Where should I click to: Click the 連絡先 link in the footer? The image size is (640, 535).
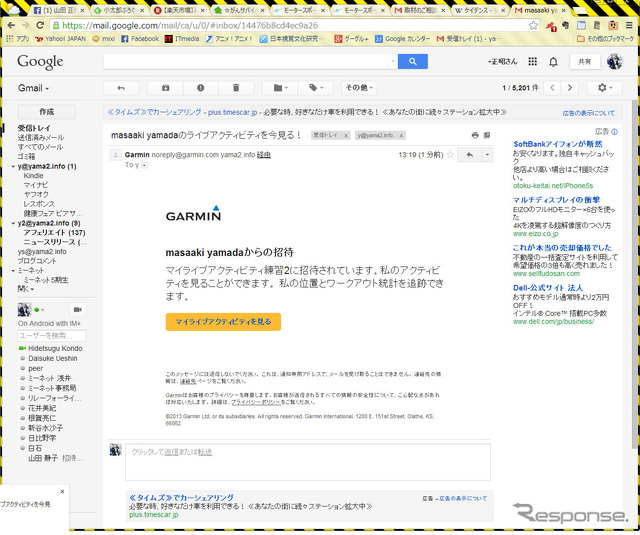(x=188, y=381)
